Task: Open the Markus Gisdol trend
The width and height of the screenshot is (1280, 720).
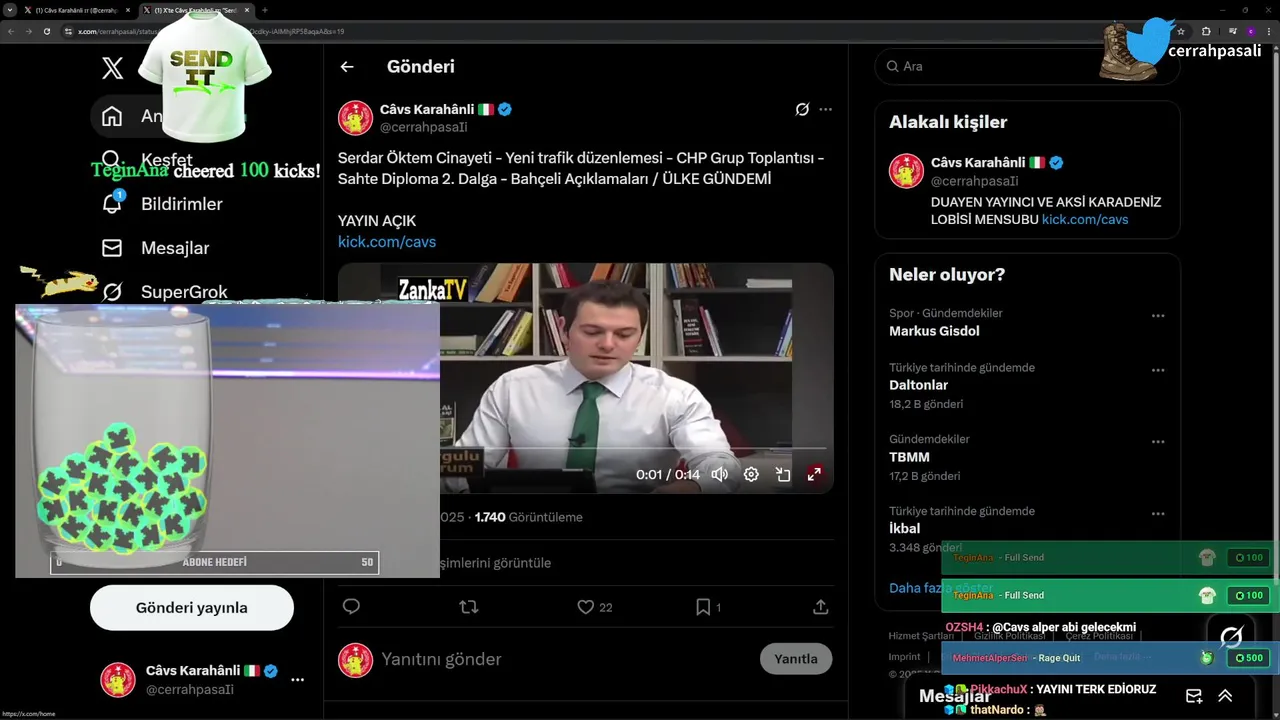Action: point(934,331)
